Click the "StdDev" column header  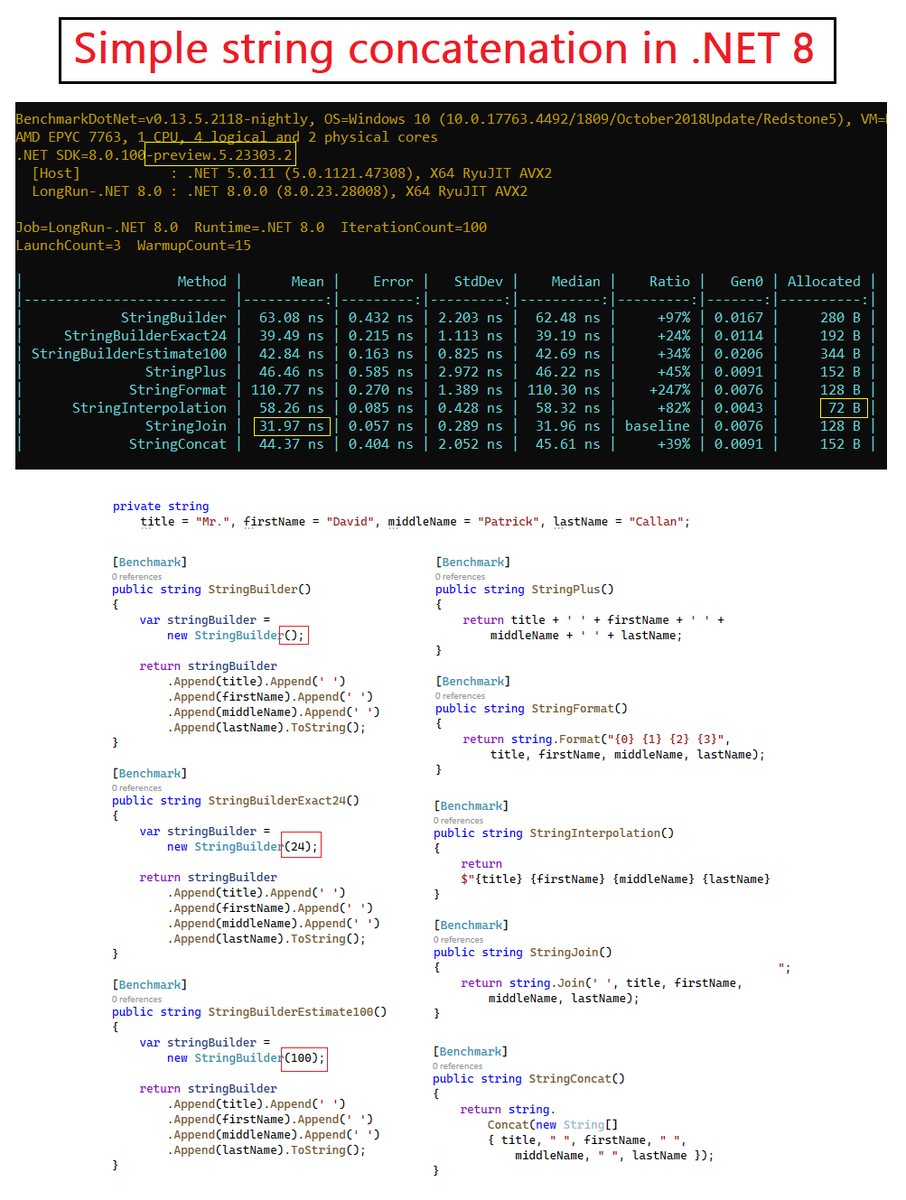click(x=478, y=281)
